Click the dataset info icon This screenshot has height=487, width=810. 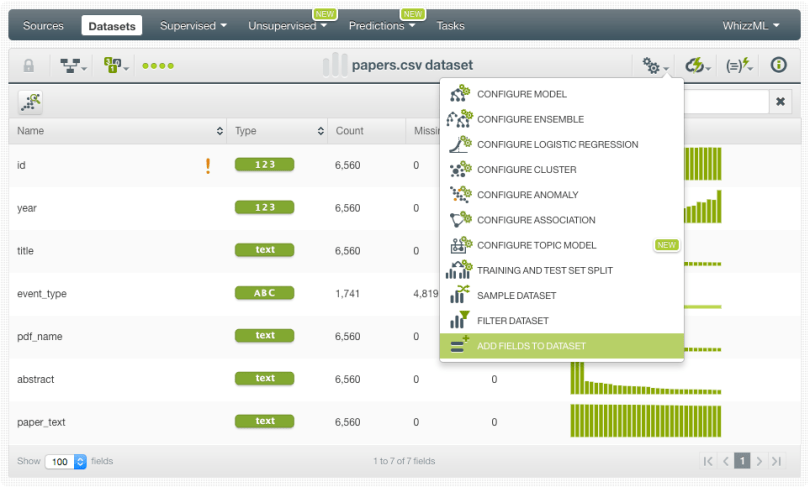[778, 66]
